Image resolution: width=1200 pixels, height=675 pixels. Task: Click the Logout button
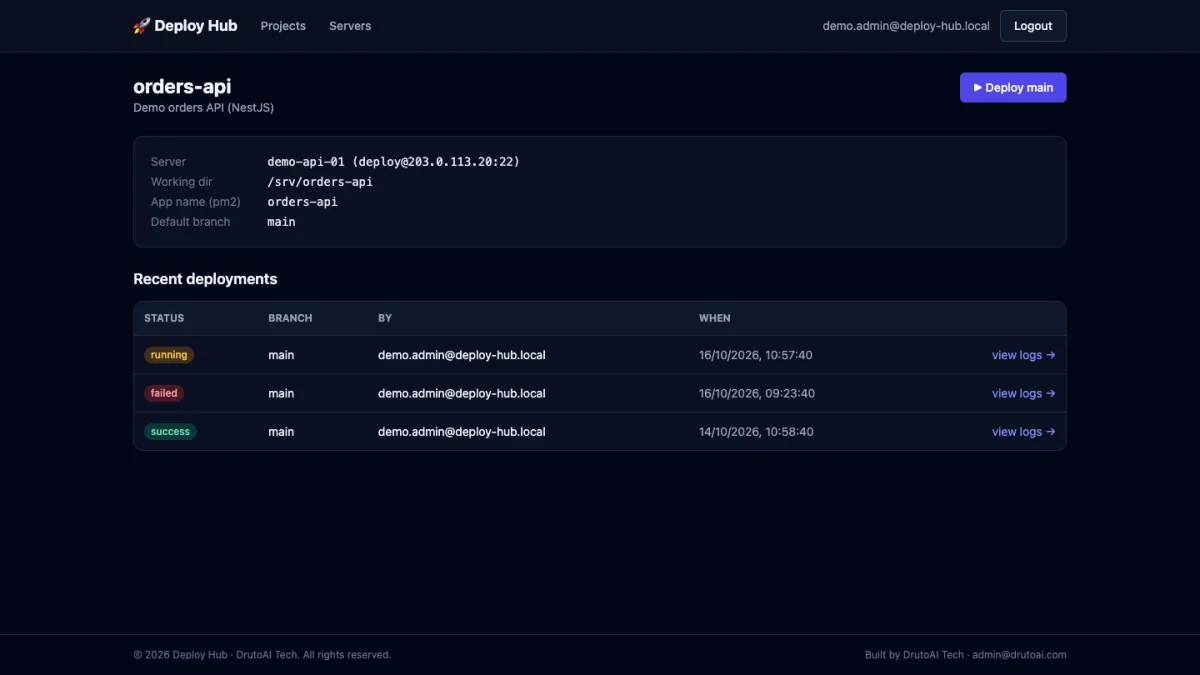coord(1033,26)
